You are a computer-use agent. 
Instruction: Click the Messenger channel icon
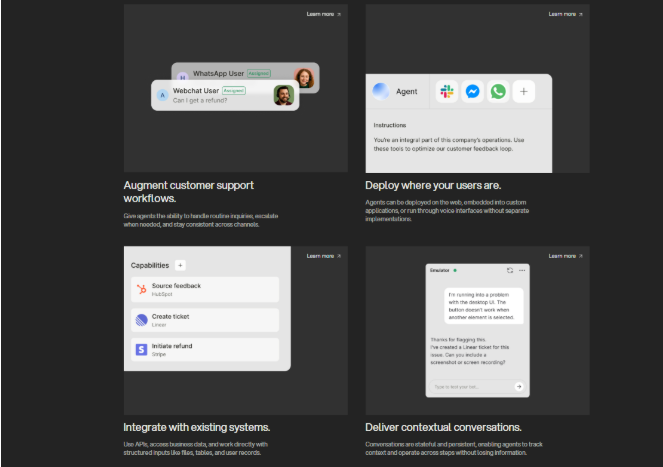click(x=472, y=92)
